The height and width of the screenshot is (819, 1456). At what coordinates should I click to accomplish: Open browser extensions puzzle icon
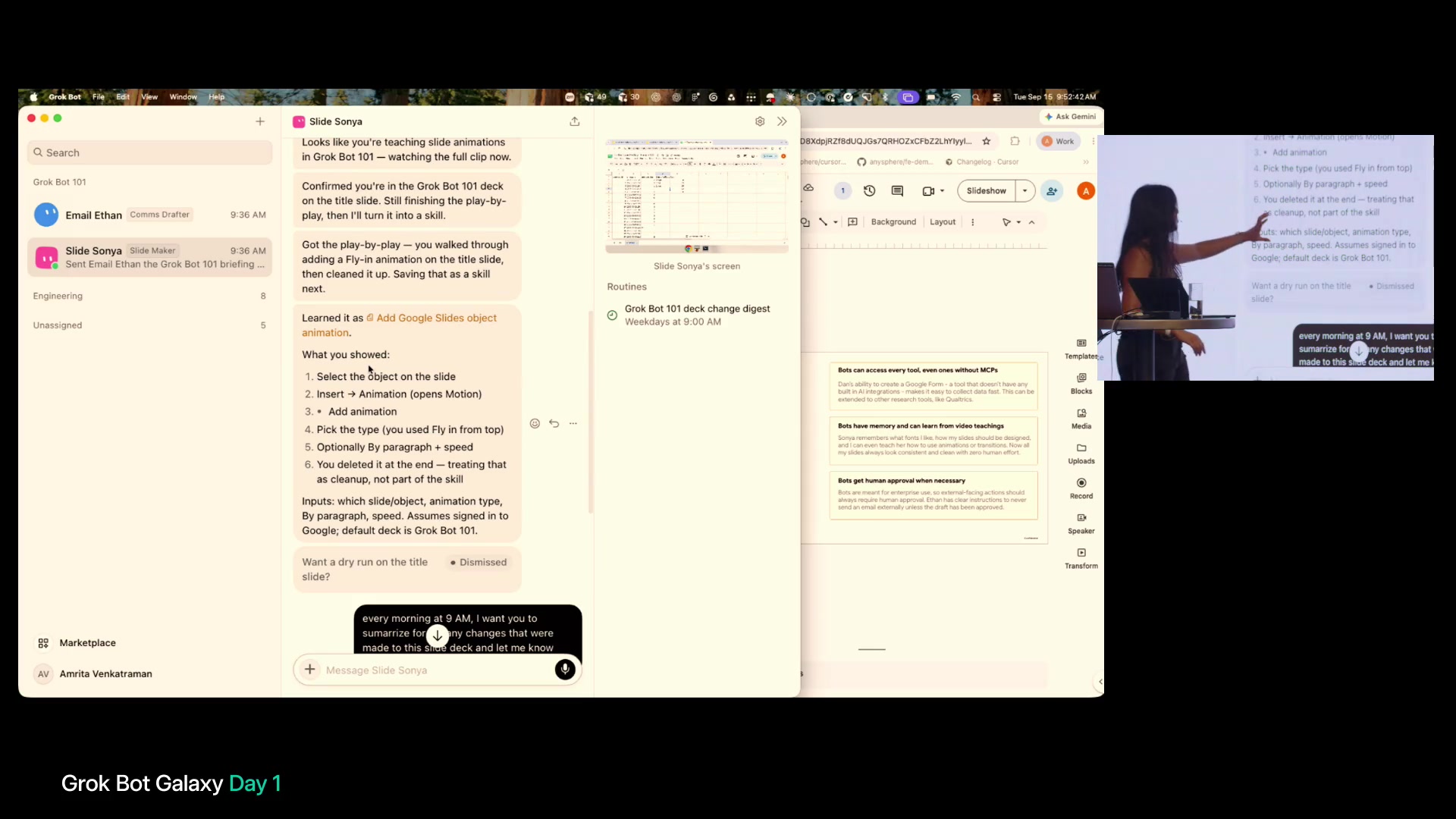(1015, 141)
